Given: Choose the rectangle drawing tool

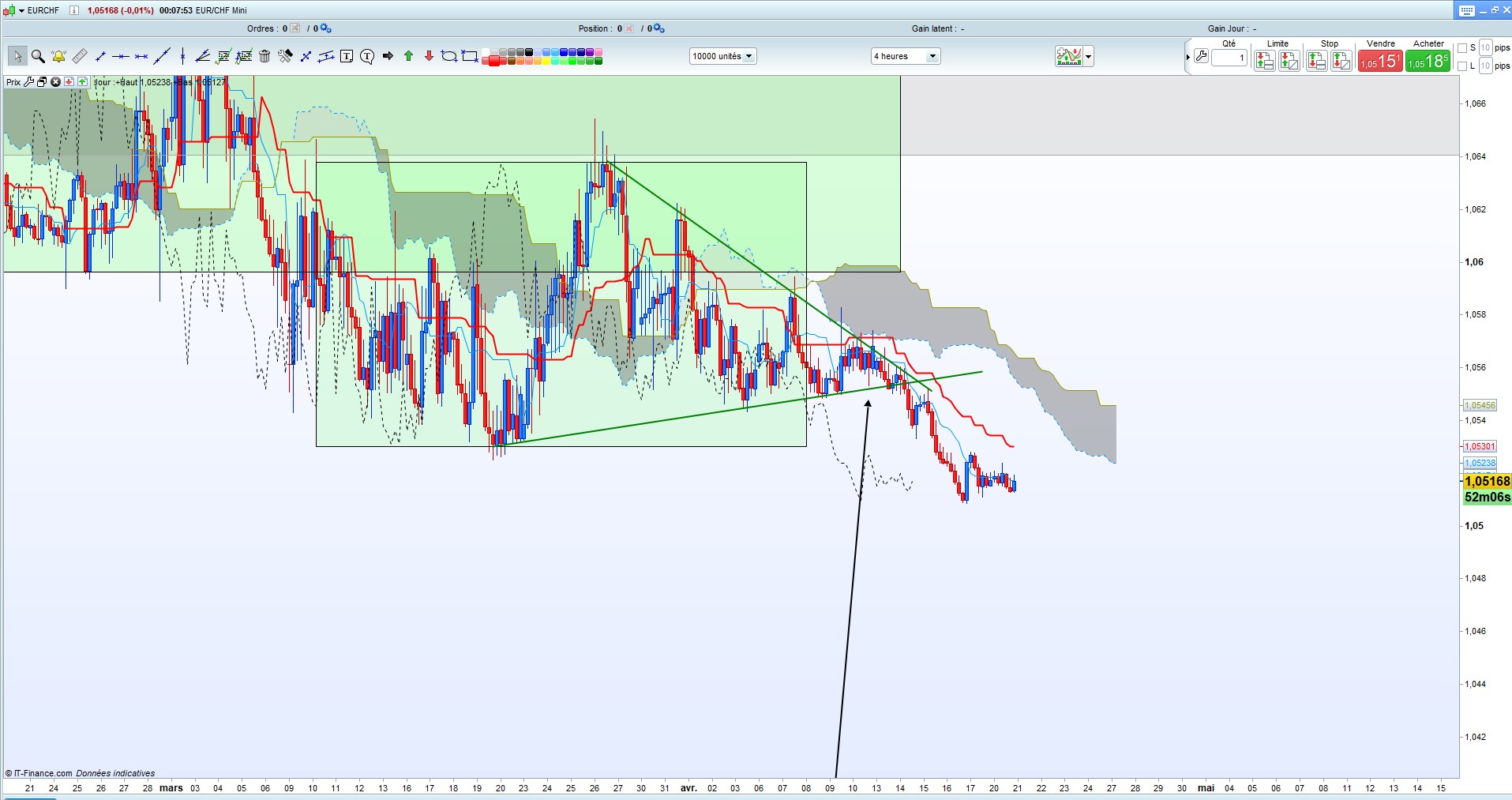Looking at the screenshot, I should click(470, 56).
